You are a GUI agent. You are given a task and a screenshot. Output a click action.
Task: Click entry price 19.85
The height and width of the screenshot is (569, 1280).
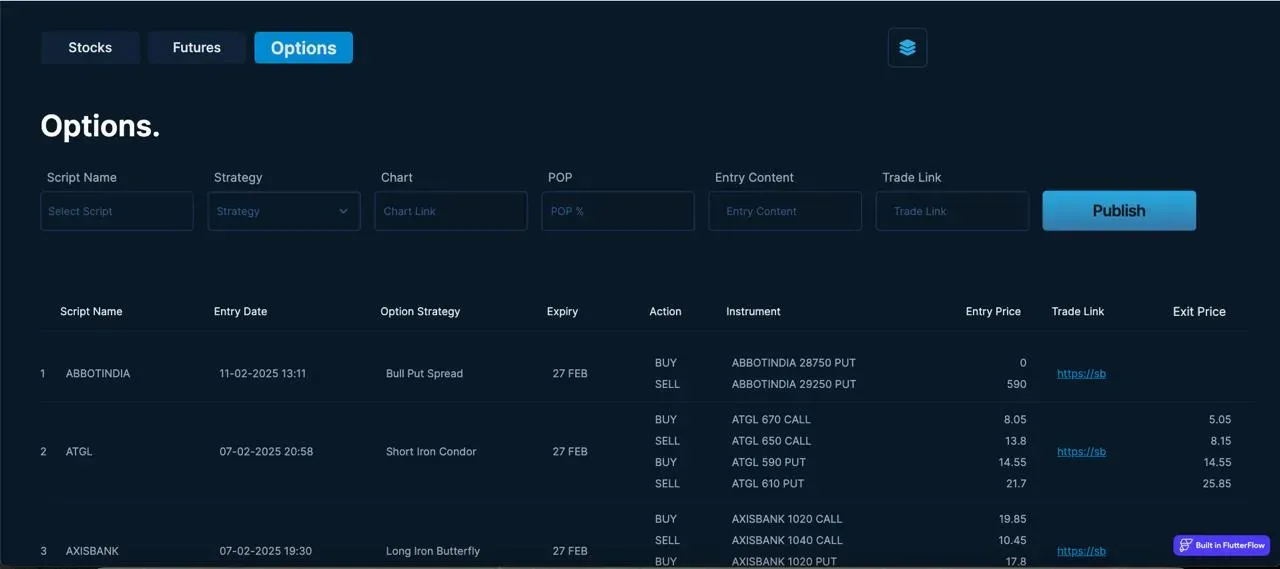point(1012,519)
